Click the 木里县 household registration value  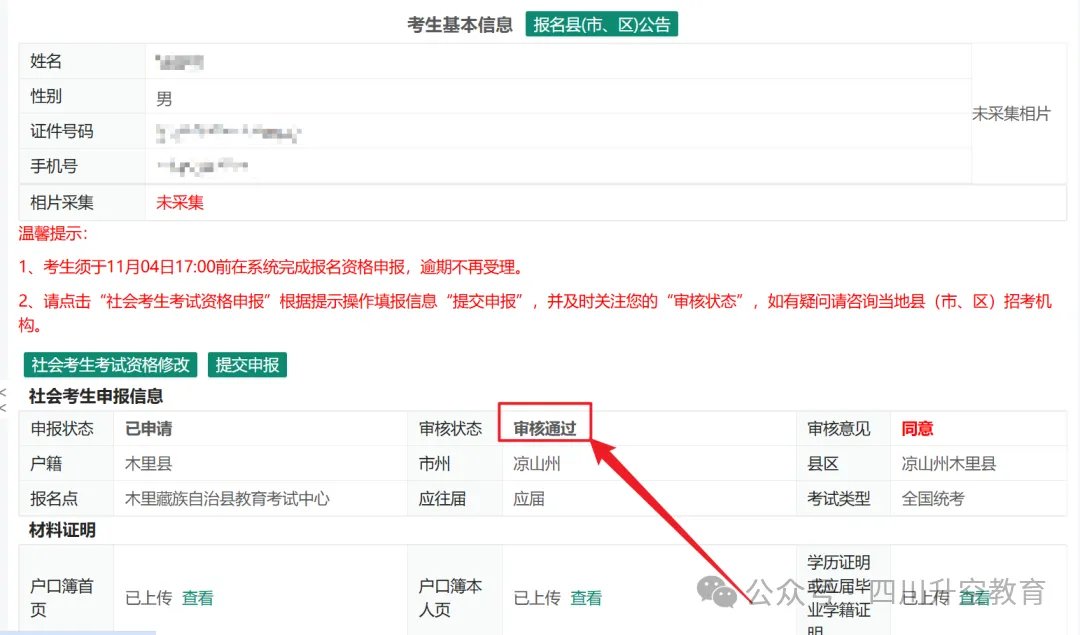click(148, 464)
